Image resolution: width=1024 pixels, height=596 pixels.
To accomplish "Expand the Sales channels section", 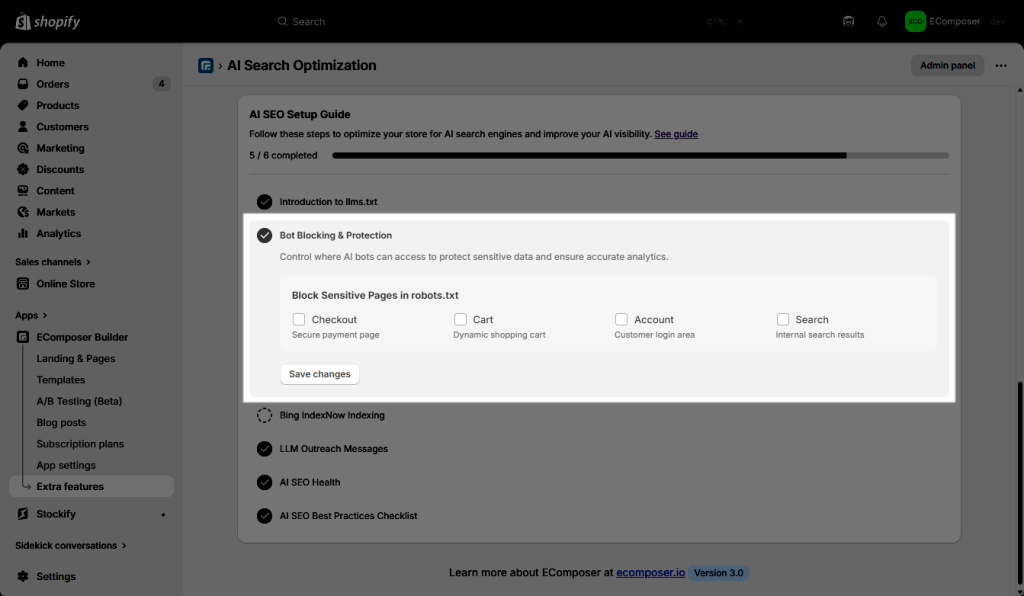I will pyautogui.click(x=53, y=262).
